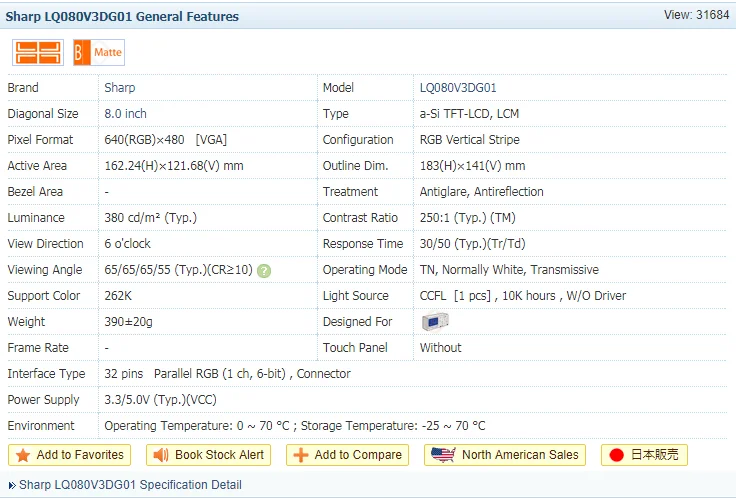The image size is (736, 499).
Task: Click the 3.3/5.0V (Typ.)(VCC) power supply
Action: click(x=161, y=400)
